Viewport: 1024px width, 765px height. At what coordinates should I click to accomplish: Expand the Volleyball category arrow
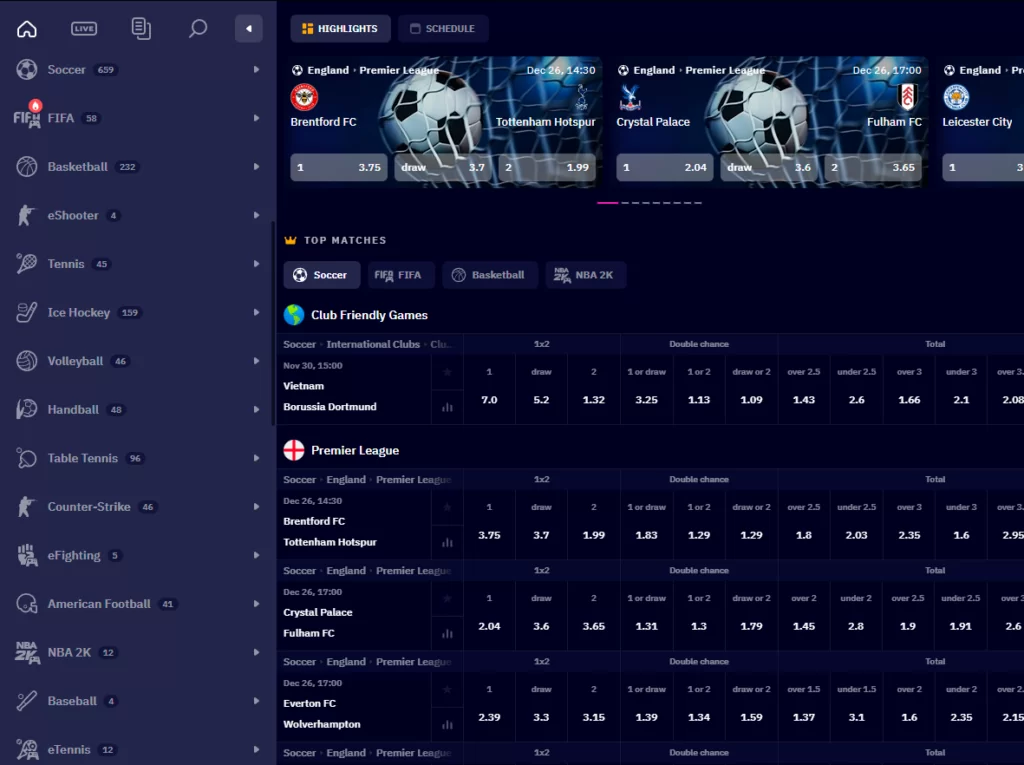click(x=256, y=361)
